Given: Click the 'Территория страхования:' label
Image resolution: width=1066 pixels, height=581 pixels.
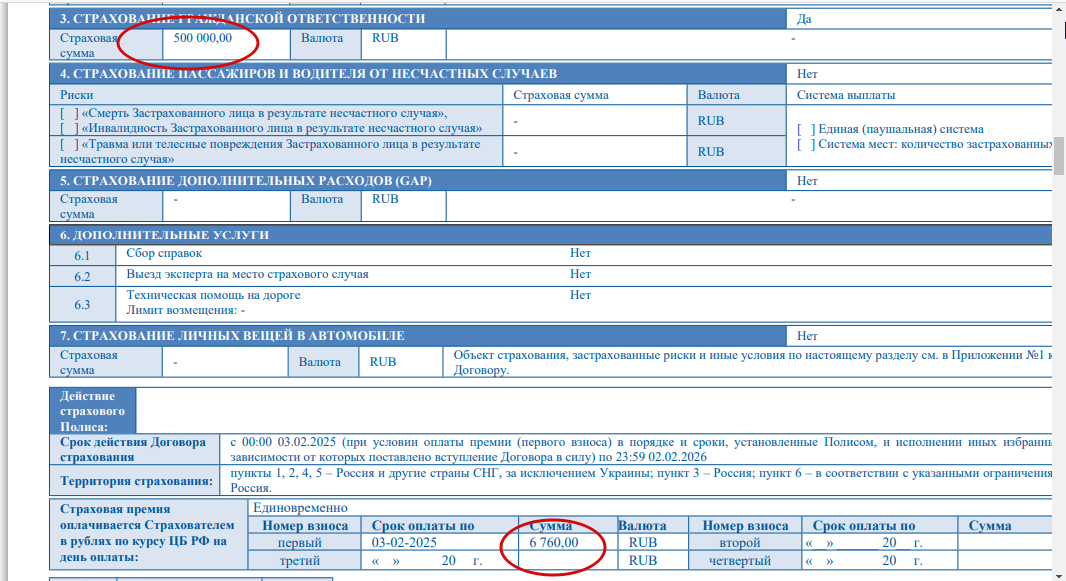Looking at the screenshot, I should pyautogui.click(x=136, y=481).
